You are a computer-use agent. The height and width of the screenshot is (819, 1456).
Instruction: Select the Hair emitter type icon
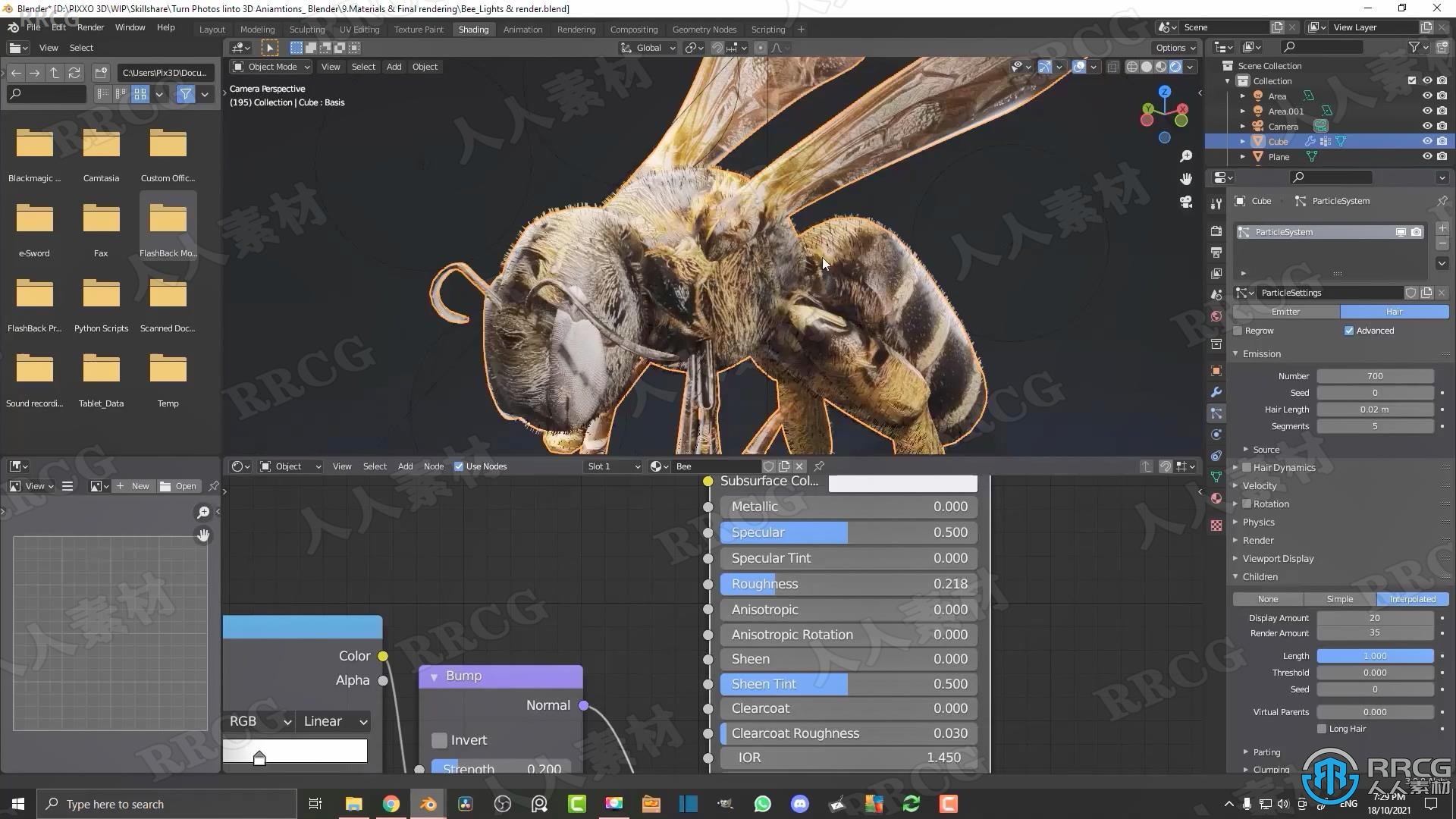[x=1395, y=311]
